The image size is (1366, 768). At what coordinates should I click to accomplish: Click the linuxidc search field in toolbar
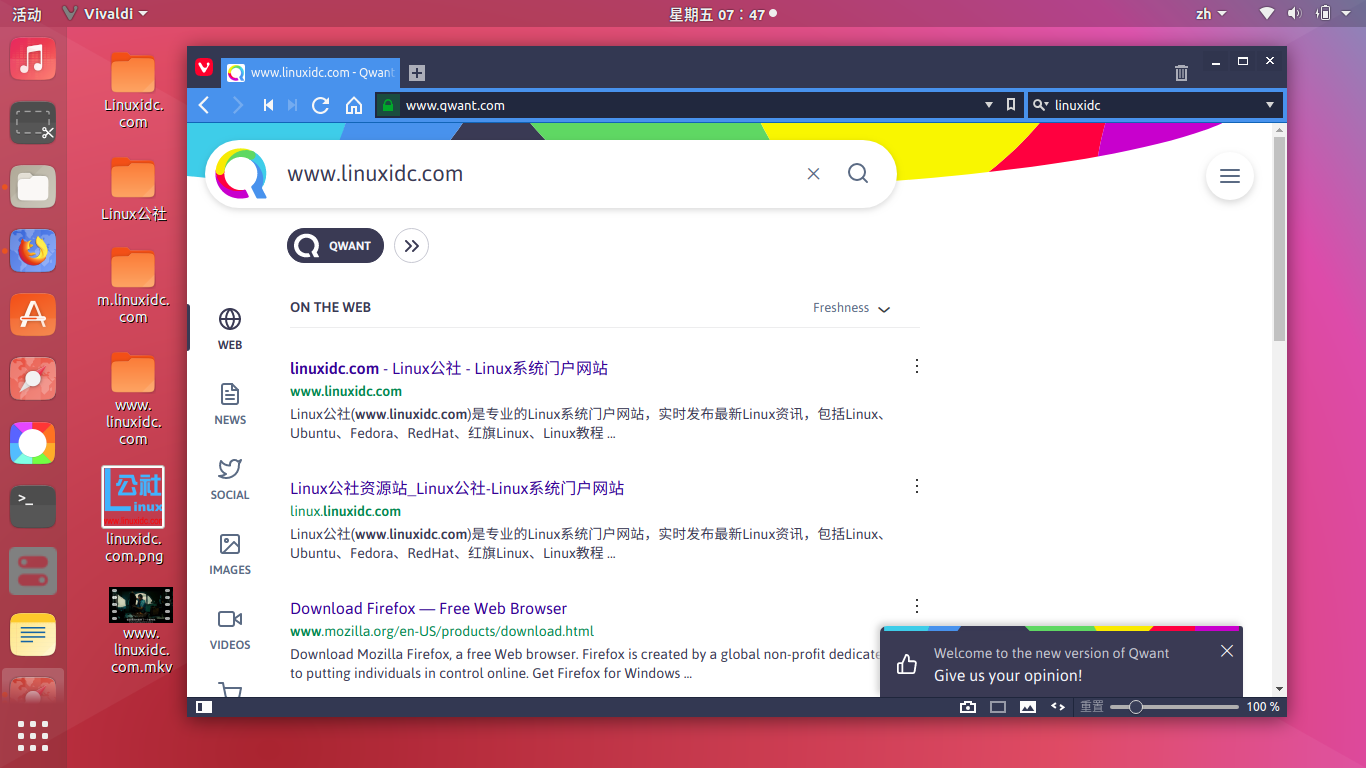click(x=1155, y=105)
